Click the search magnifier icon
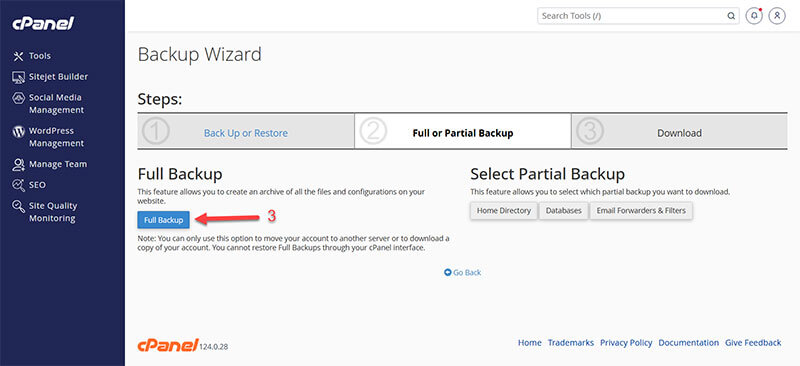 point(731,16)
